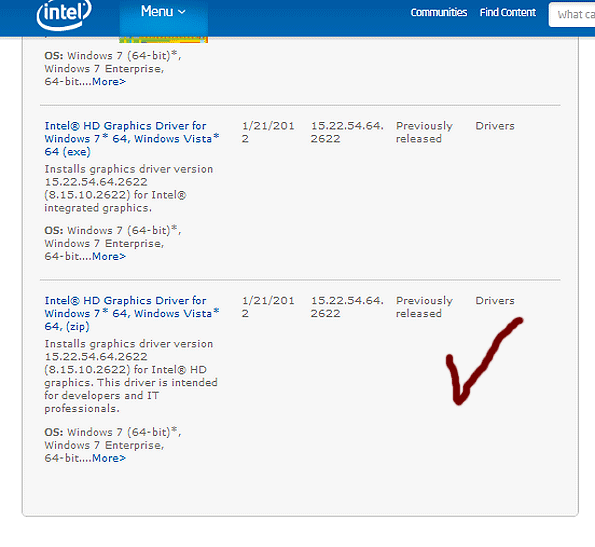The image size is (595, 547).
Task: Click the colored strip below Menu
Action: coord(164,40)
